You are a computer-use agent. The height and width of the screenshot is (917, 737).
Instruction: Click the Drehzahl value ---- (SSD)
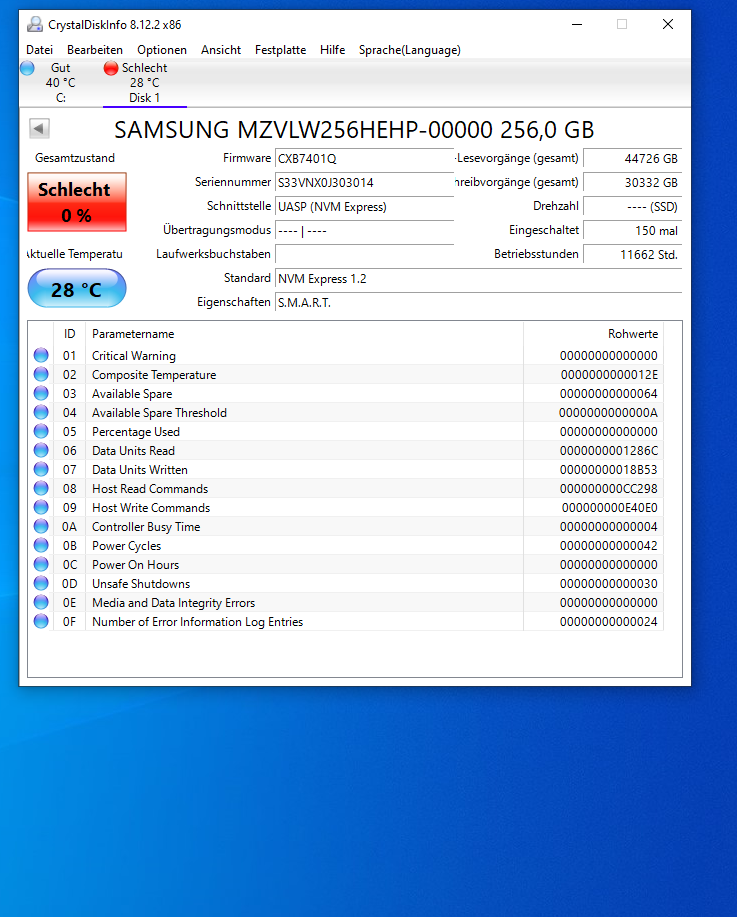[633, 206]
